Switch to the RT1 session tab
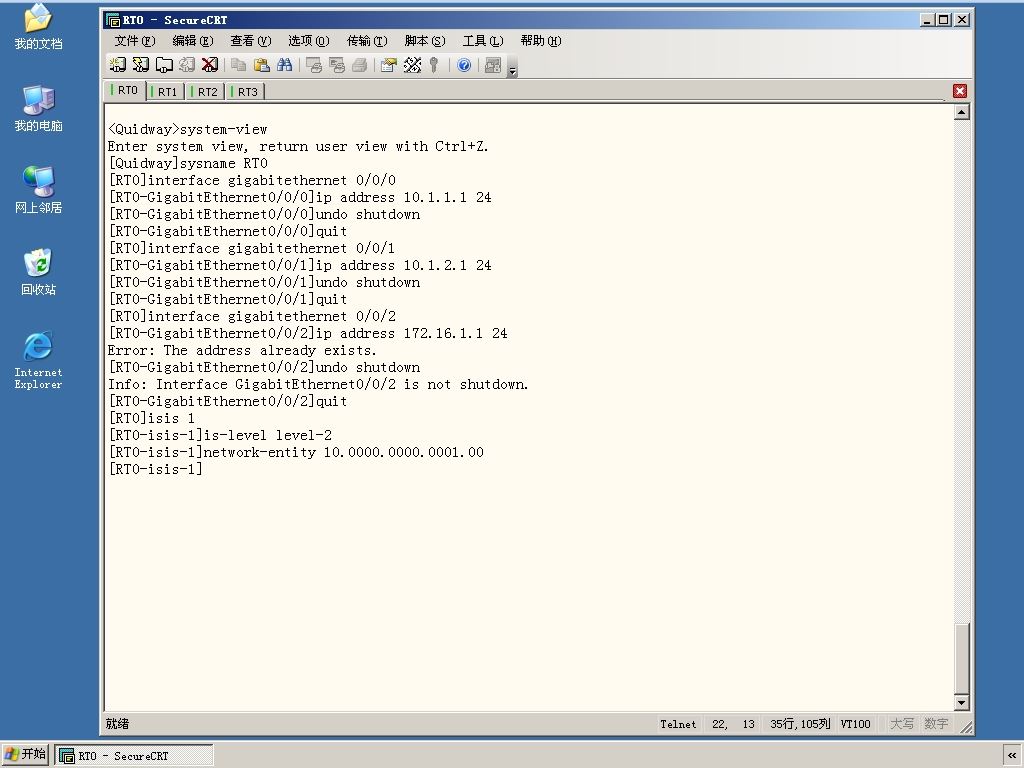The height and width of the screenshot is (768, 1024). click(x=166, y=91)
